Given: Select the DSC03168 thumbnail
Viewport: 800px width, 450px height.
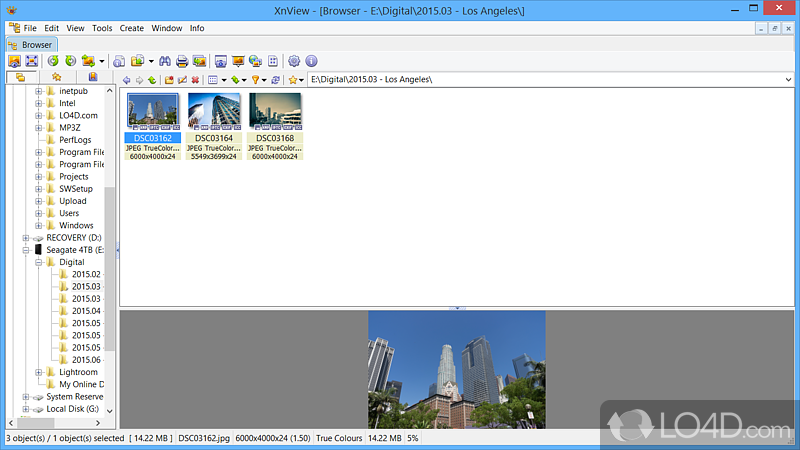Looking at the screenshot, I should pyautogui.click(x=275, y=126).
